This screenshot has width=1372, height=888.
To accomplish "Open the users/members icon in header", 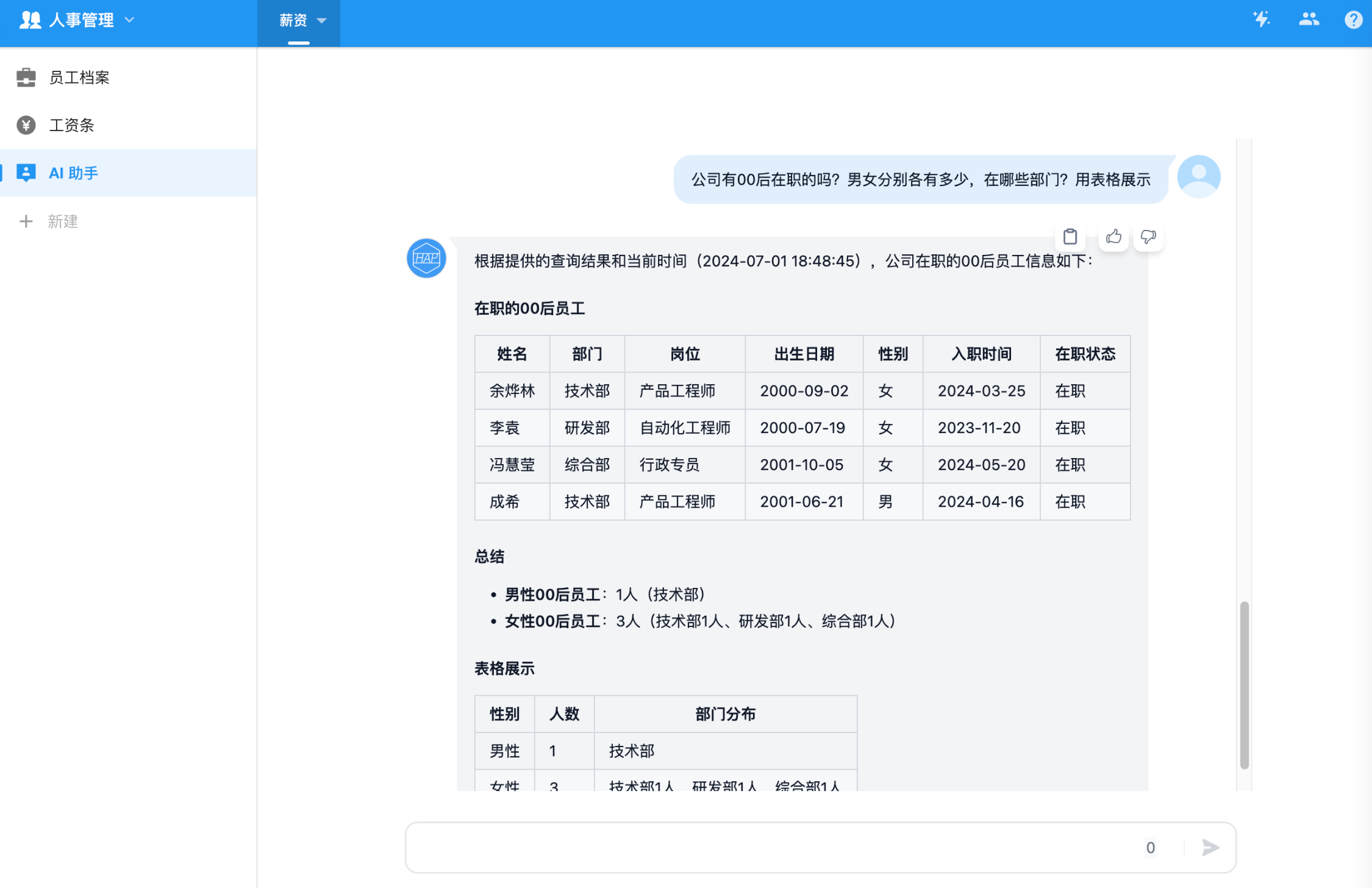I will [x=1309, y=20].
